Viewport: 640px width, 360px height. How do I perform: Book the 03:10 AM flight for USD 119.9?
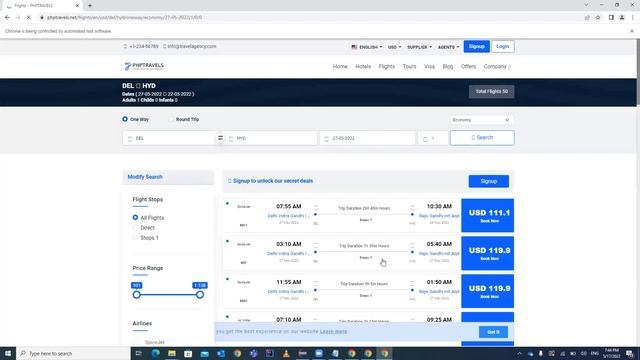coord(488,253)
